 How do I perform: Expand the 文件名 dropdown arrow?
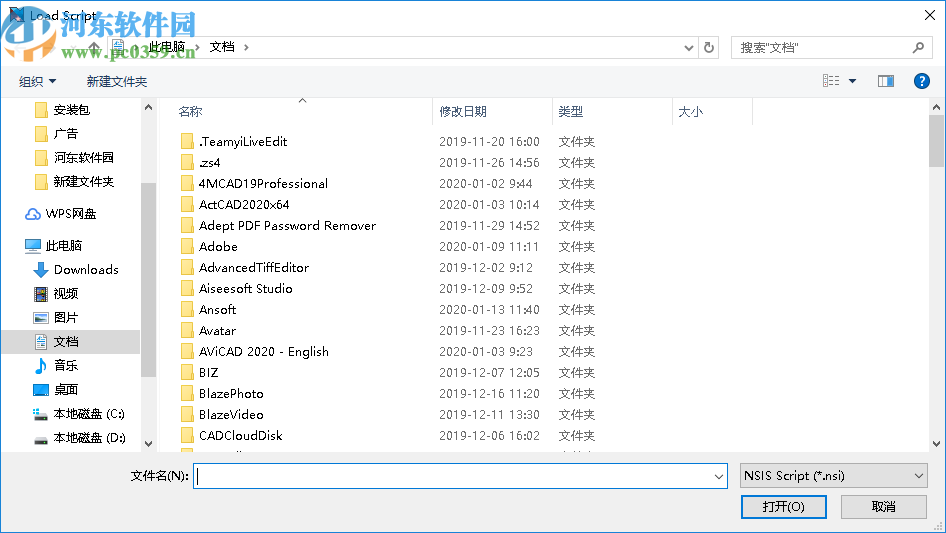(719, 476)
